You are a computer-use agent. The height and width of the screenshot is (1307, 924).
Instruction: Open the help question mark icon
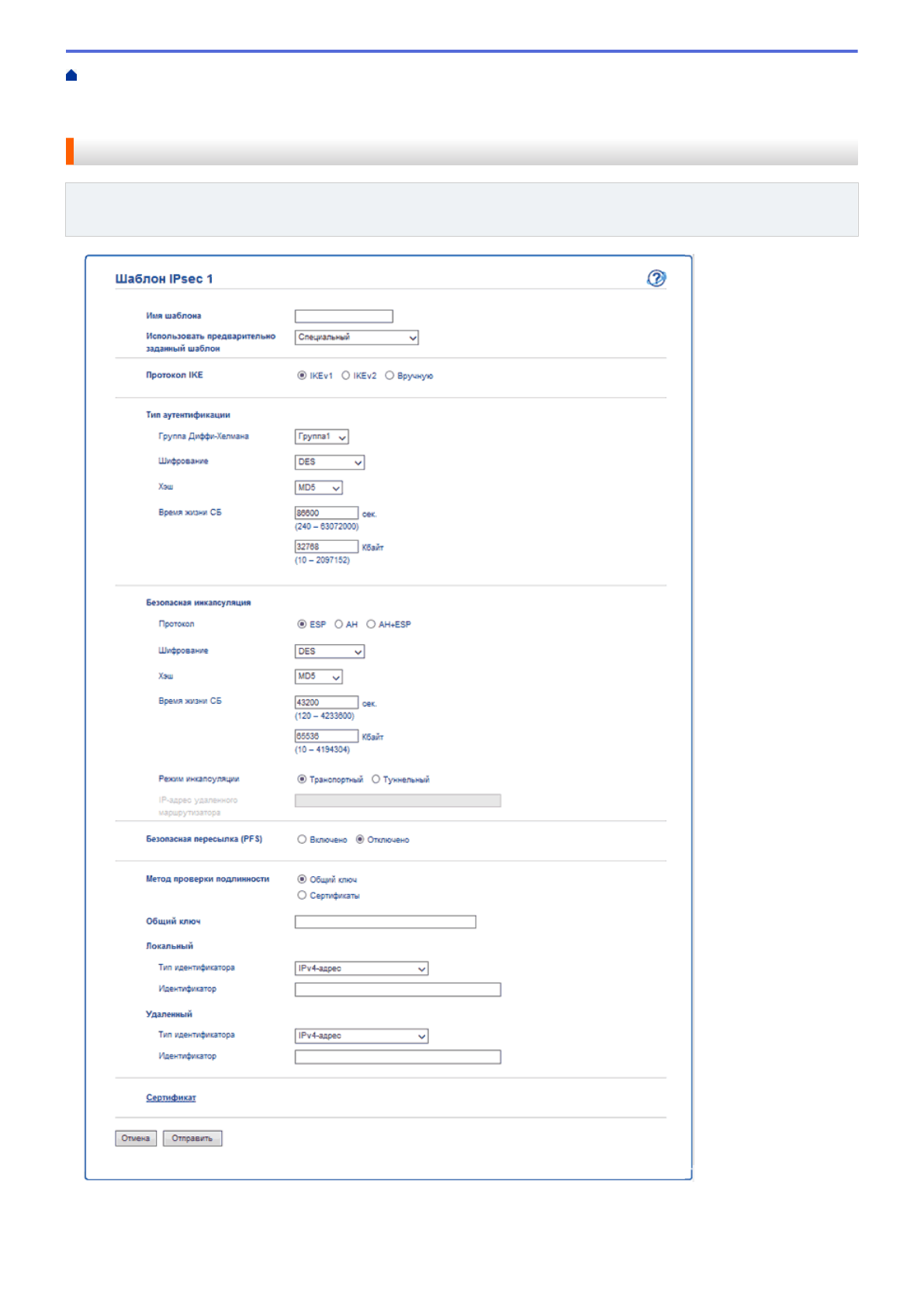[x=656, y=278]
